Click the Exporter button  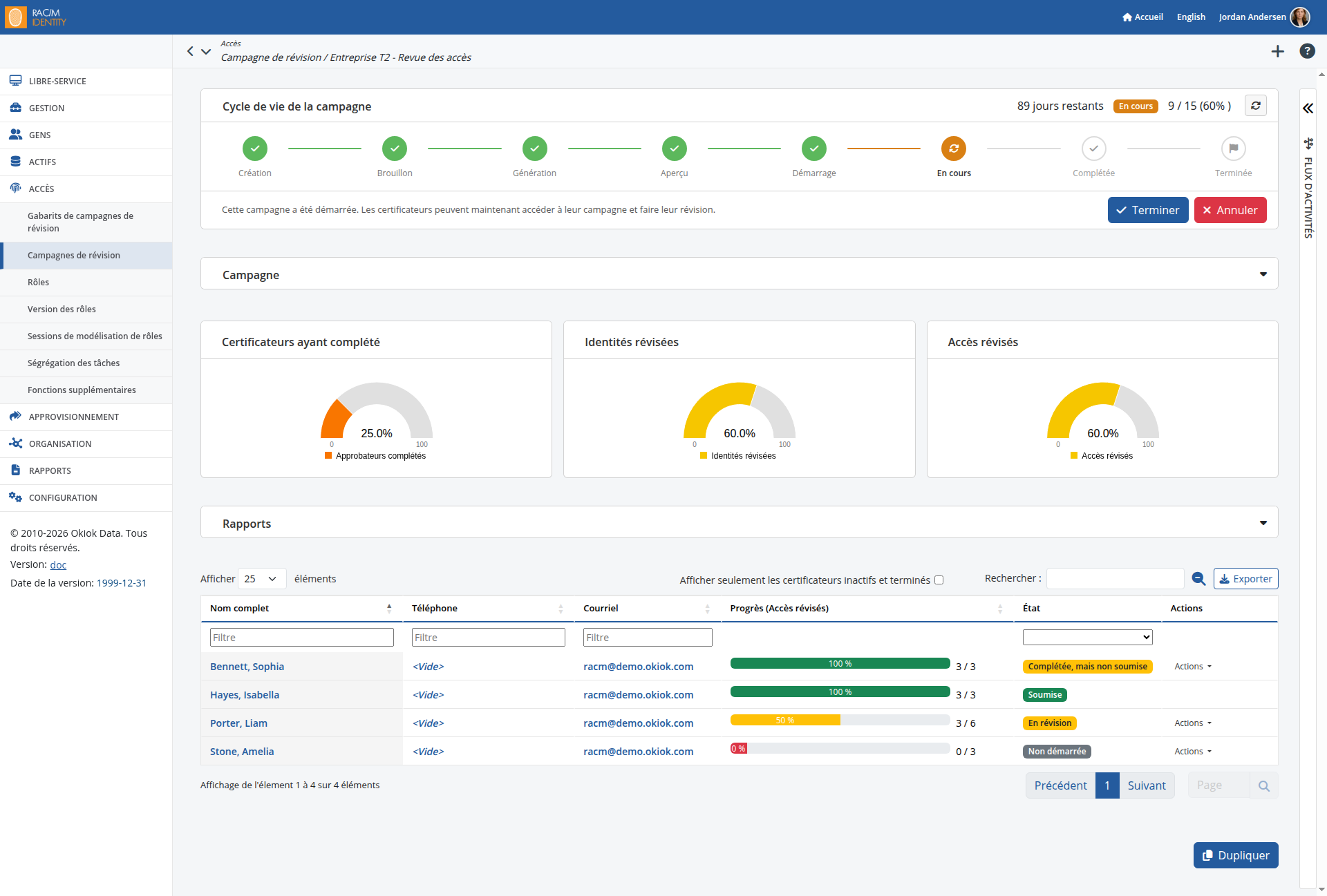(x=1245, y=579)
